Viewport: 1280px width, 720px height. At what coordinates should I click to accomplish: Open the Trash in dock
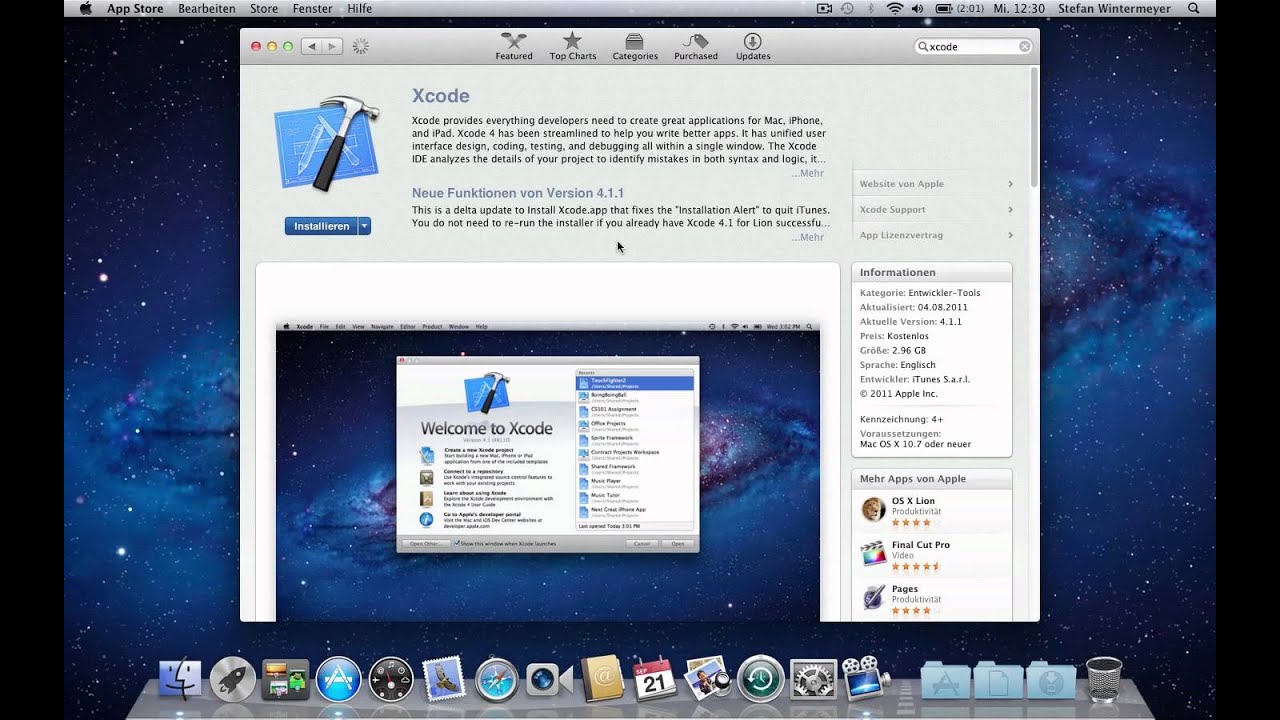point(1104,679)
